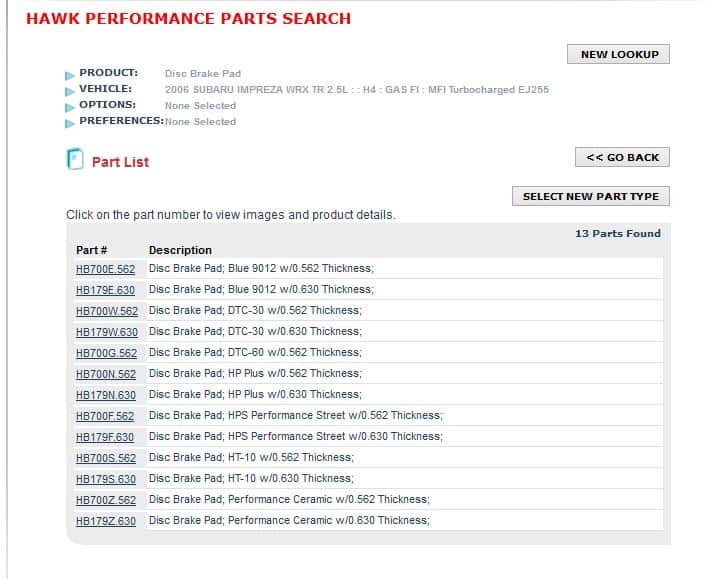Click the arrow icon beside PREFERENCES

70,123
